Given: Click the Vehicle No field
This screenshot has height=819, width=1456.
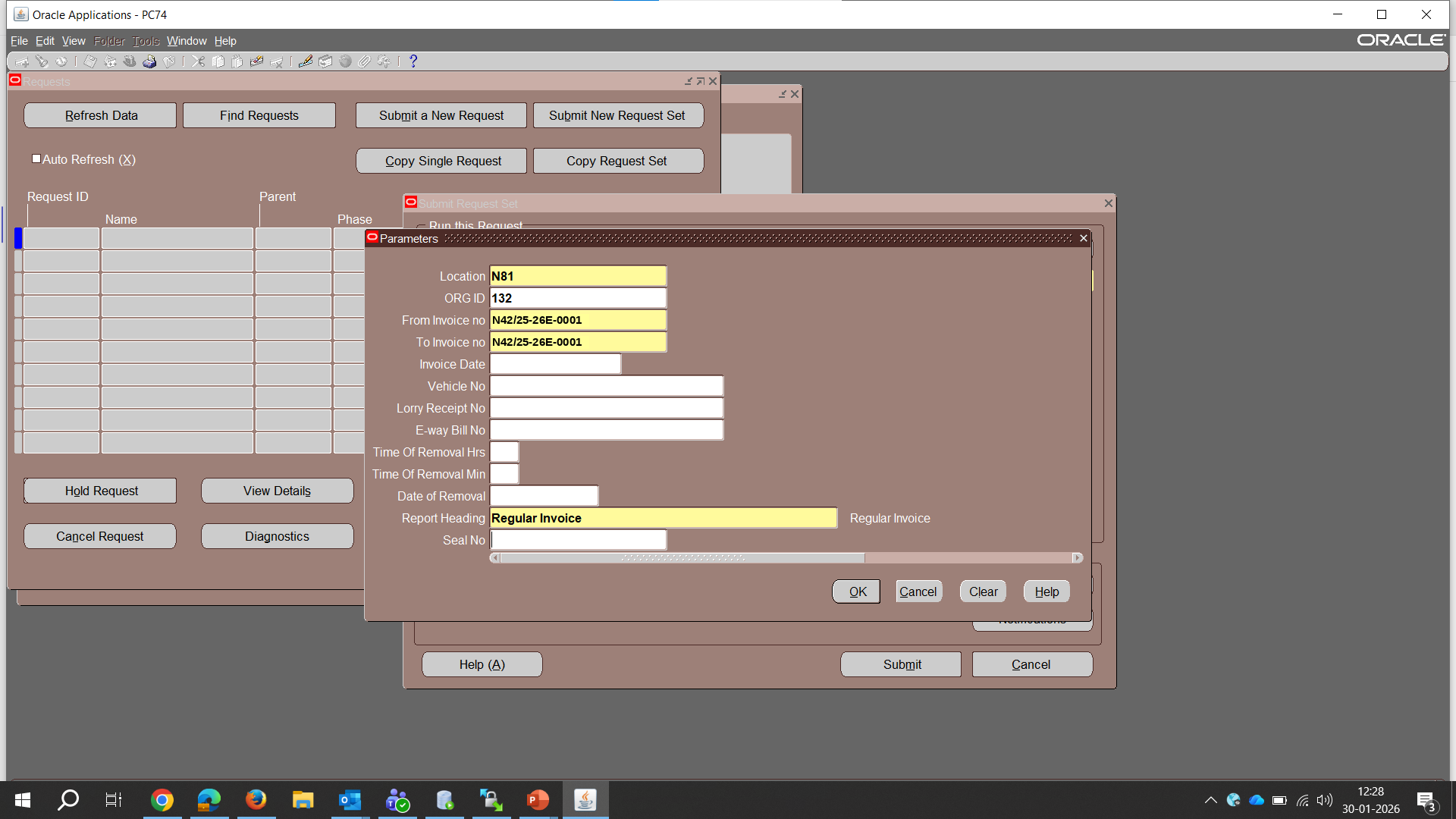Looking at the screenshot, I should (607, 386).
